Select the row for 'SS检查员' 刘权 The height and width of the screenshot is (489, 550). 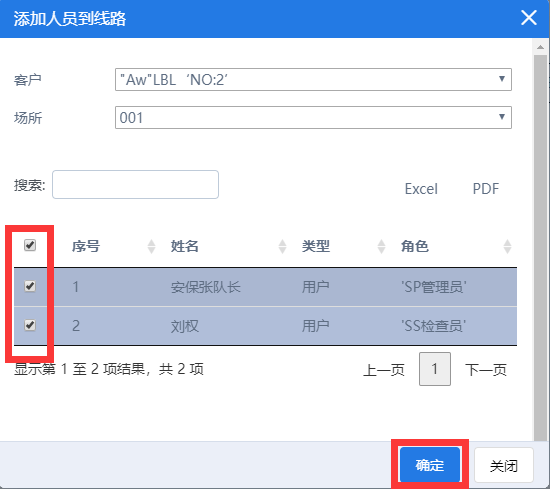266,326
